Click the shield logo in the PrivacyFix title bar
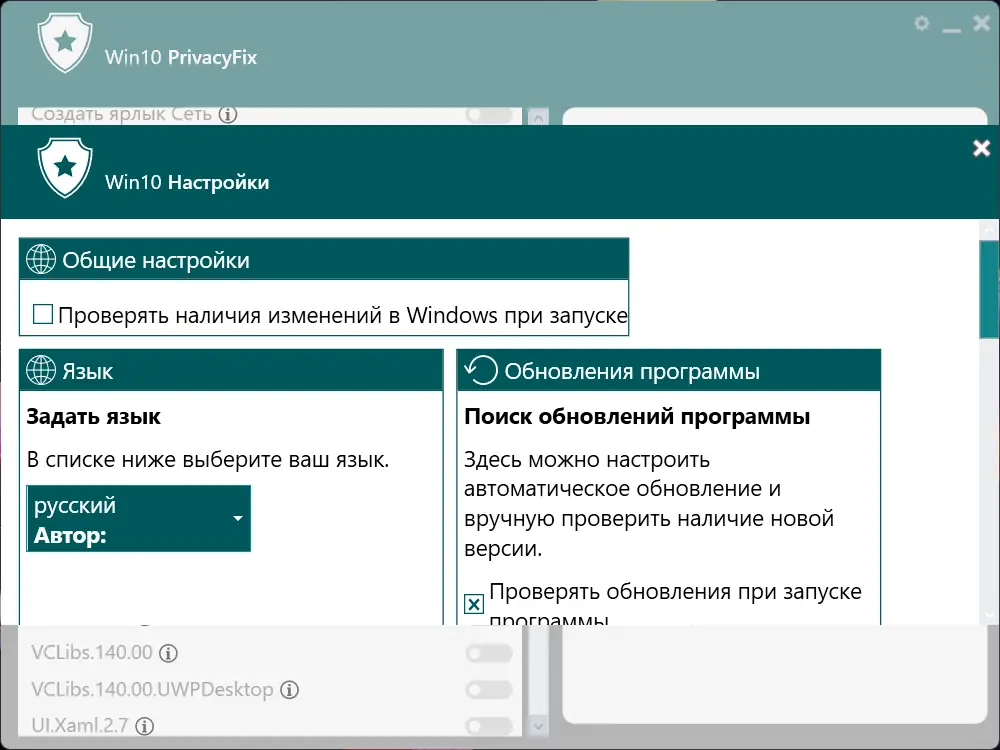 (x=64, y=43)
